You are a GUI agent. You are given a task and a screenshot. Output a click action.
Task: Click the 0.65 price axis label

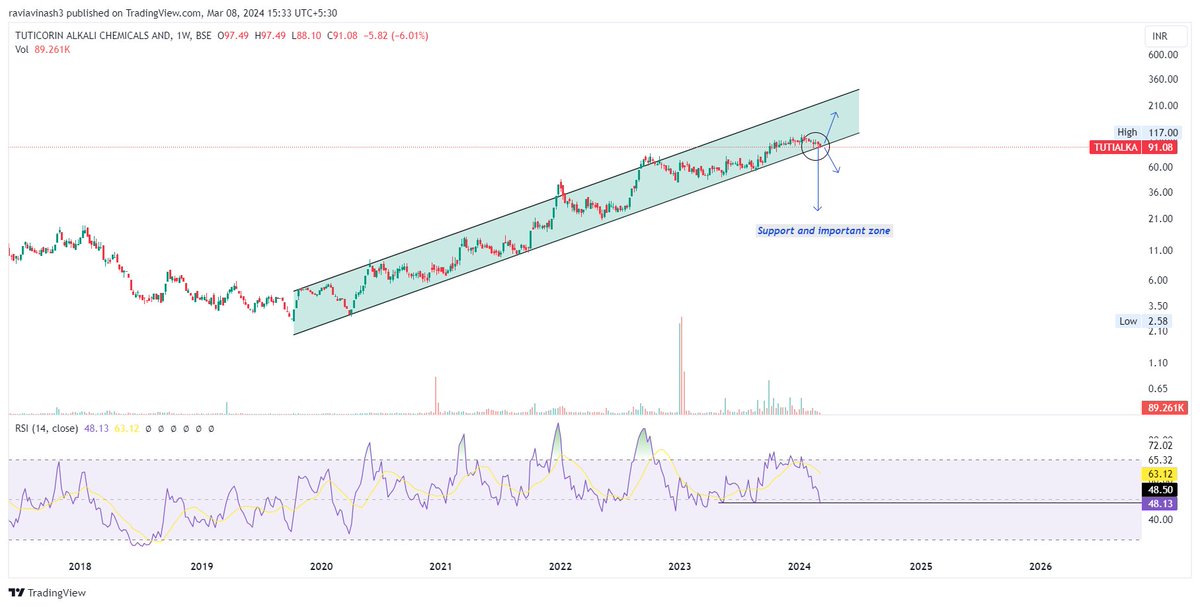[x=1160, y=389]
